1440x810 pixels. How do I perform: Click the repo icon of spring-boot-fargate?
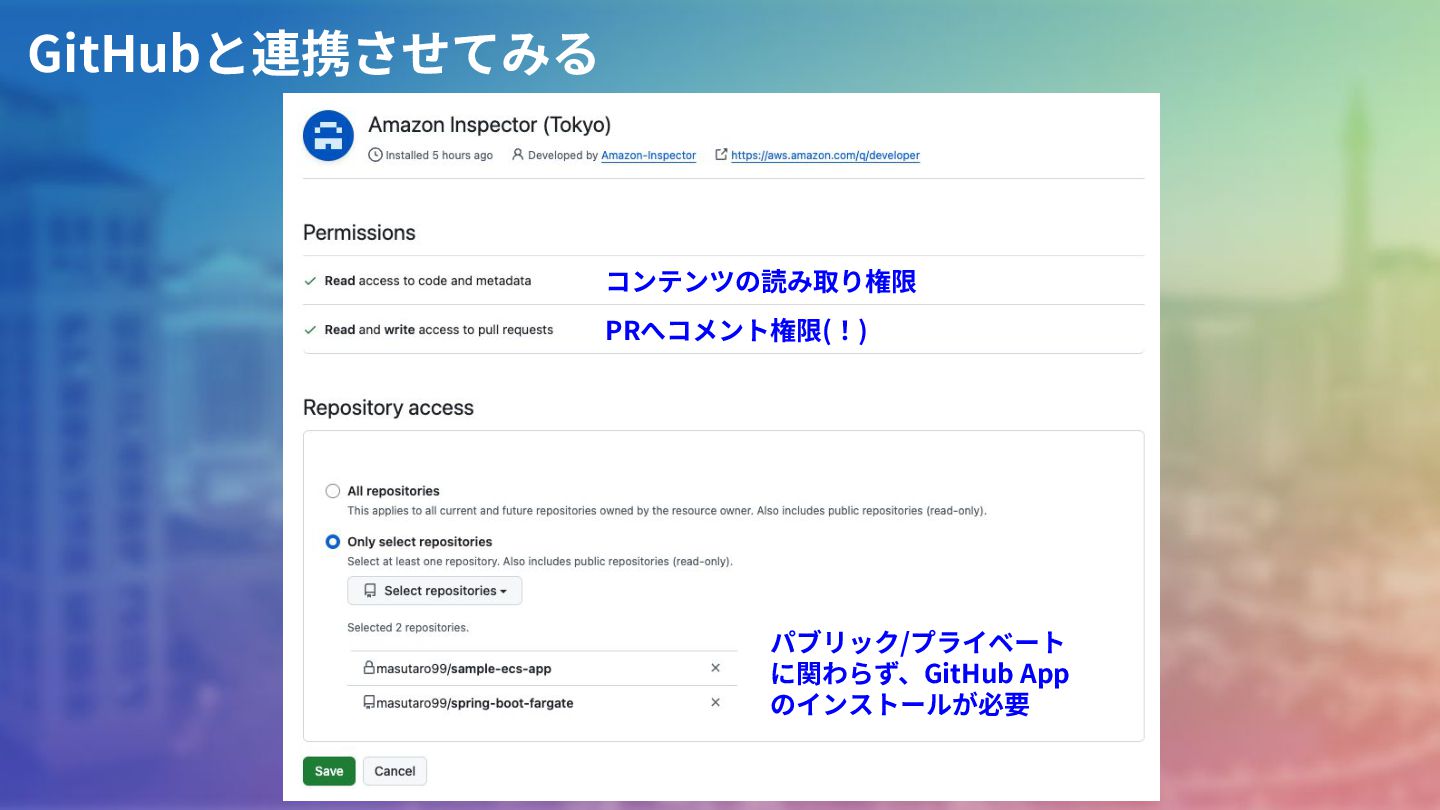tap(369, 703)
